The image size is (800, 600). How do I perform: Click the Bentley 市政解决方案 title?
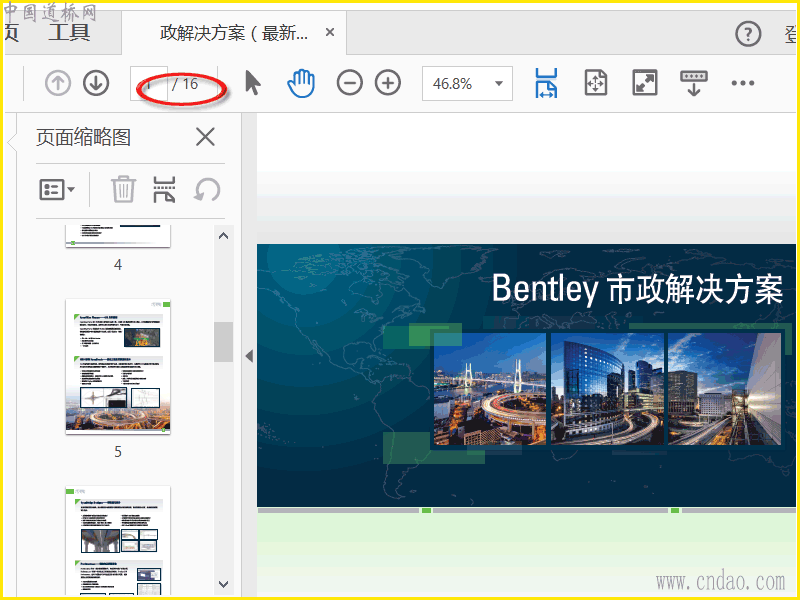637,289
